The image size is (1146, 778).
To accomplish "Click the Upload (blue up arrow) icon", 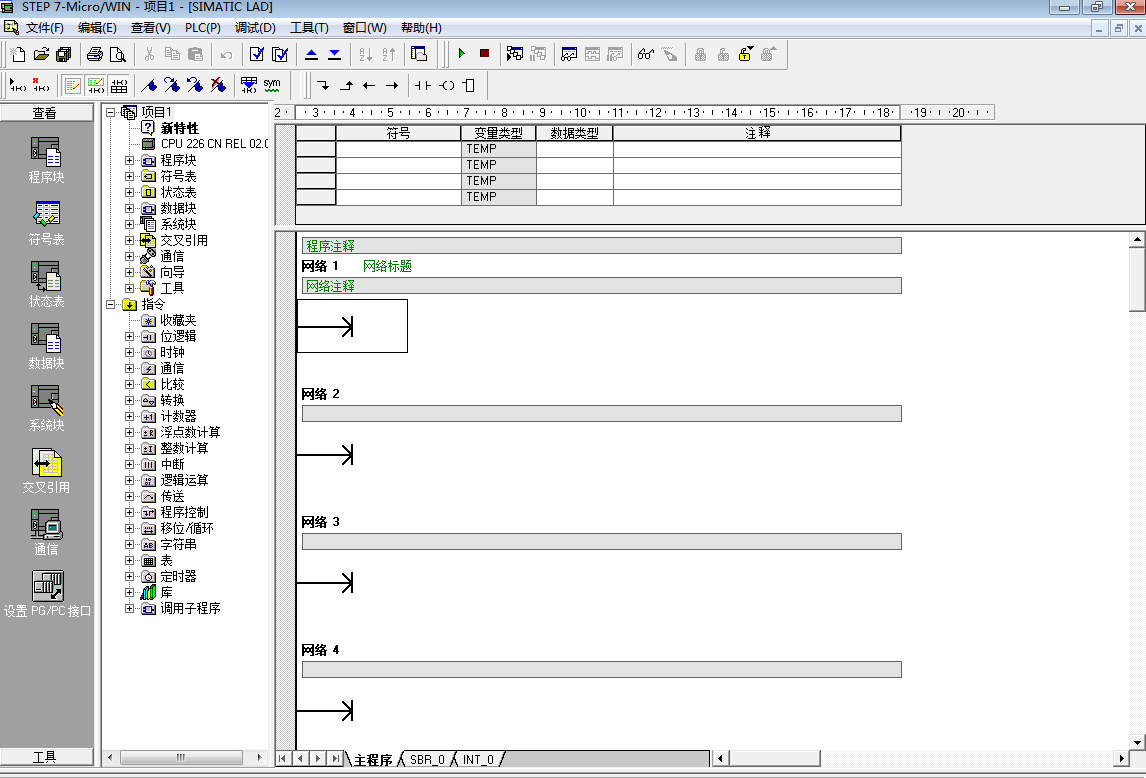I will point(311,54).
